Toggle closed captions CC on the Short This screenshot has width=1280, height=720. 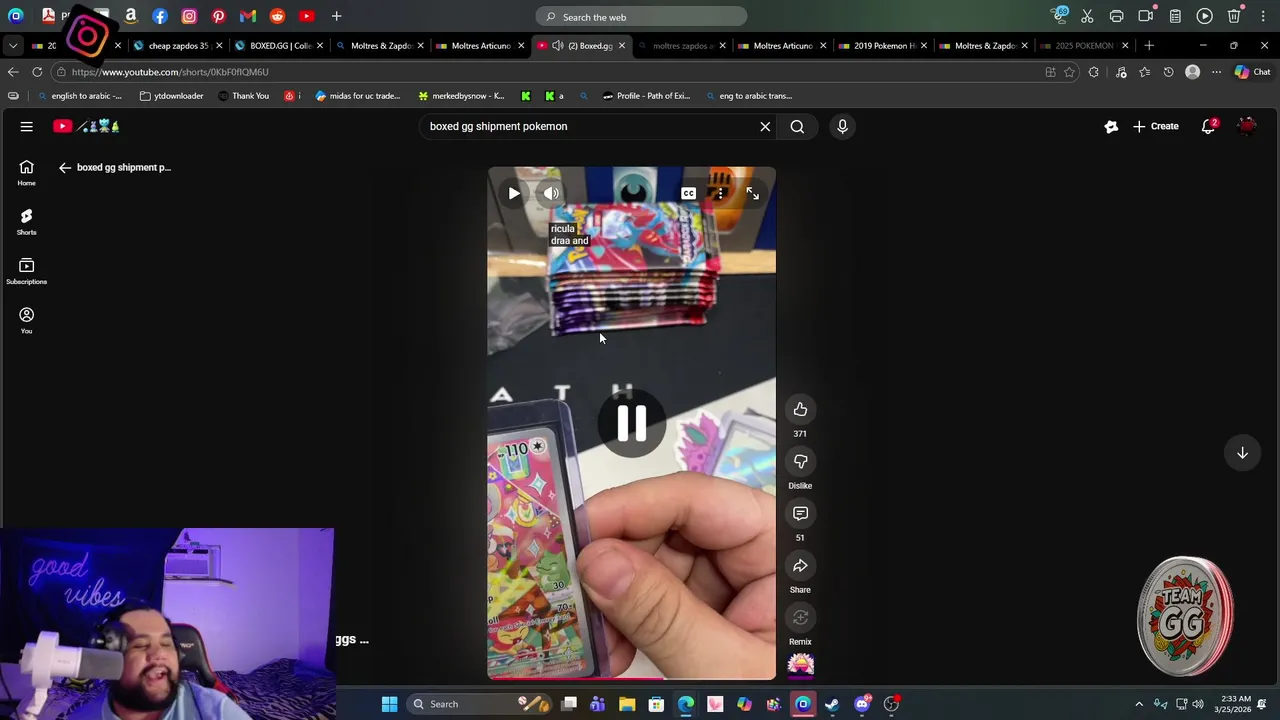pos(688,193)
